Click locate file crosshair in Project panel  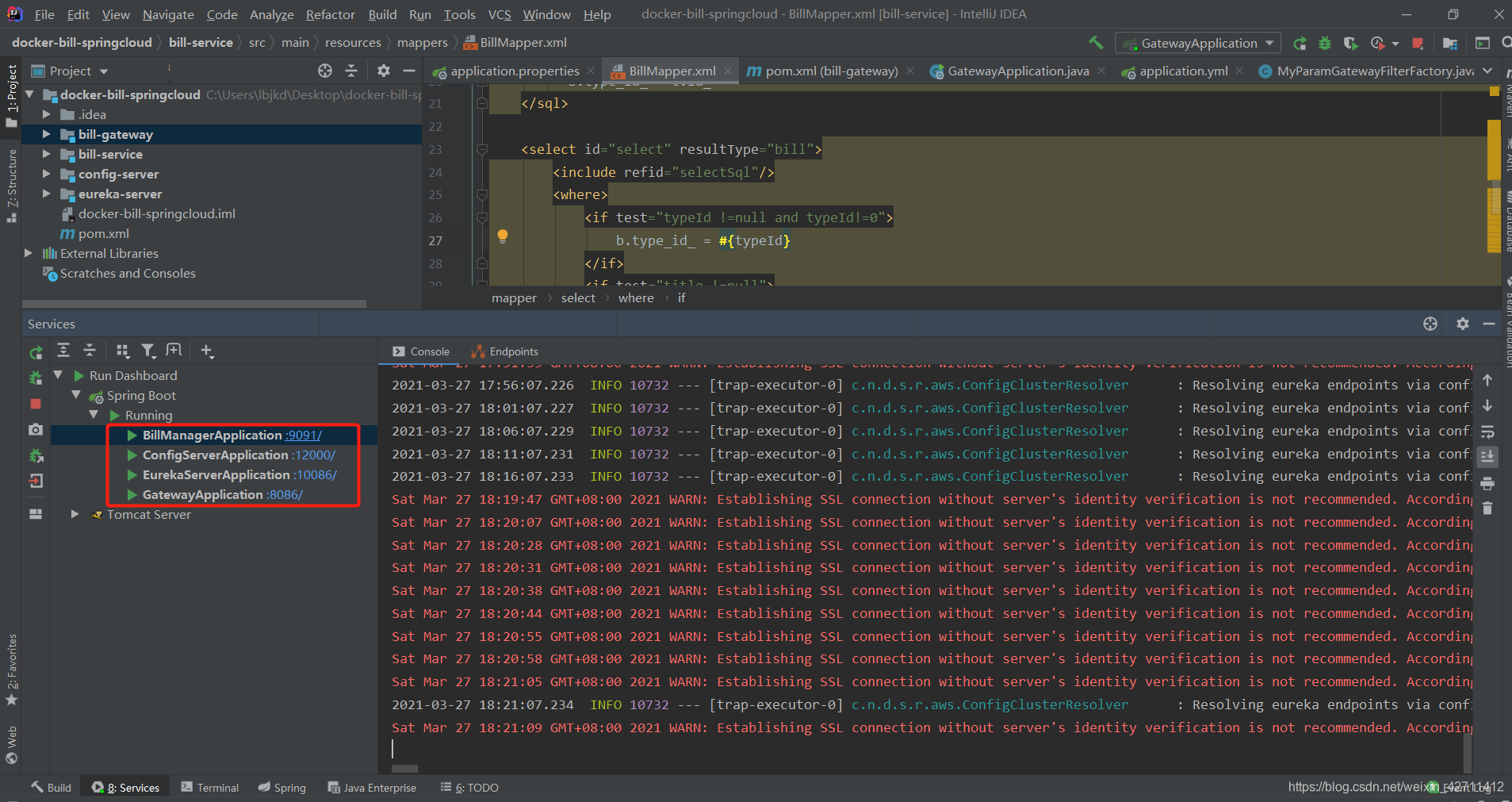point(325,71)
